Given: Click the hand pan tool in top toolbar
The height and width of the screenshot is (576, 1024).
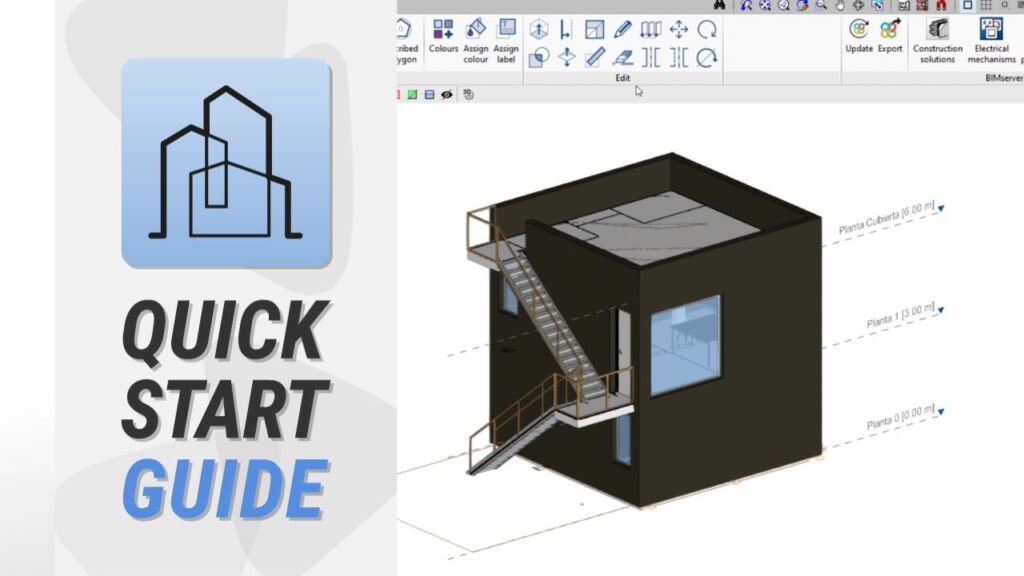Looking at the screenshot, I should click(x=839, y=5).
